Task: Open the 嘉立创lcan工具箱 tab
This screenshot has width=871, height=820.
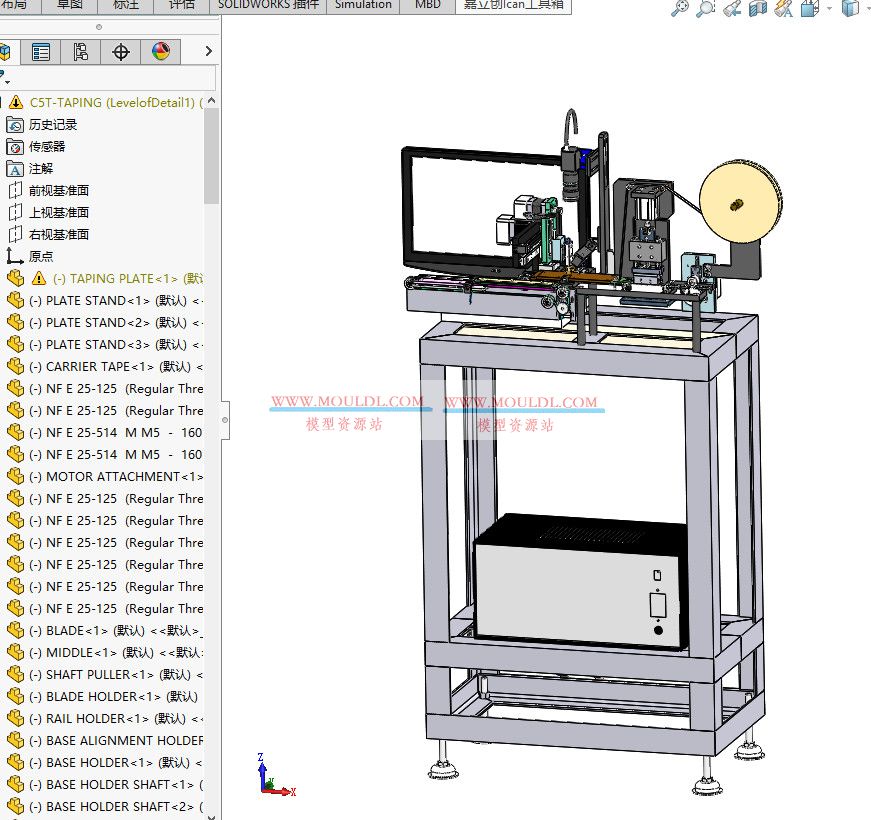Action: [x=512, y=5]
